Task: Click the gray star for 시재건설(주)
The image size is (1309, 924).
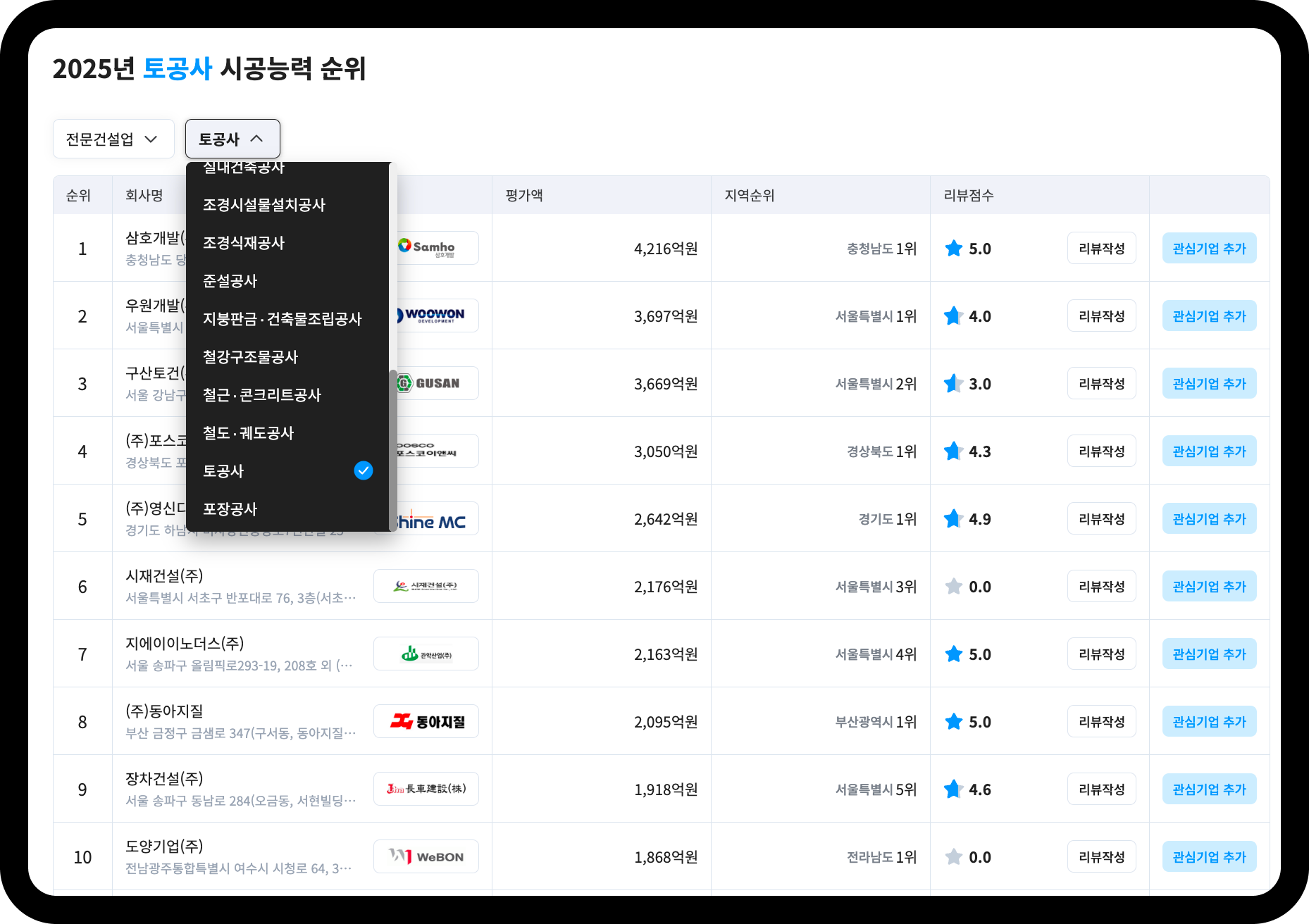Action: click(x=954, y=587)
